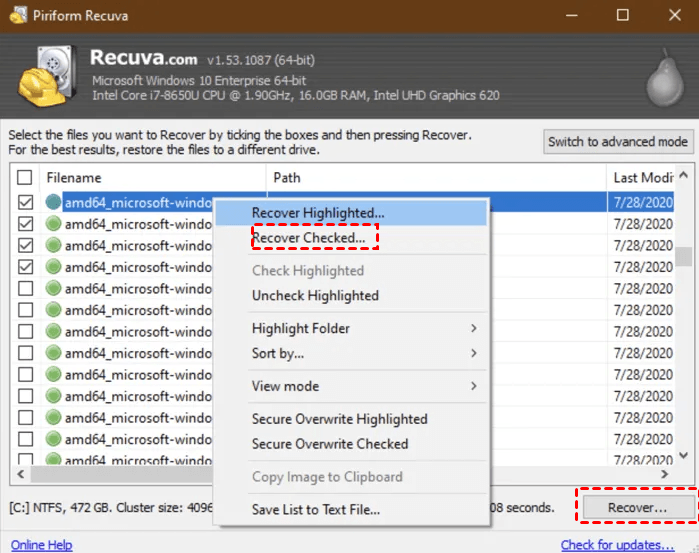Select Uncheck Highlighted menu entry

coord(351,296)
